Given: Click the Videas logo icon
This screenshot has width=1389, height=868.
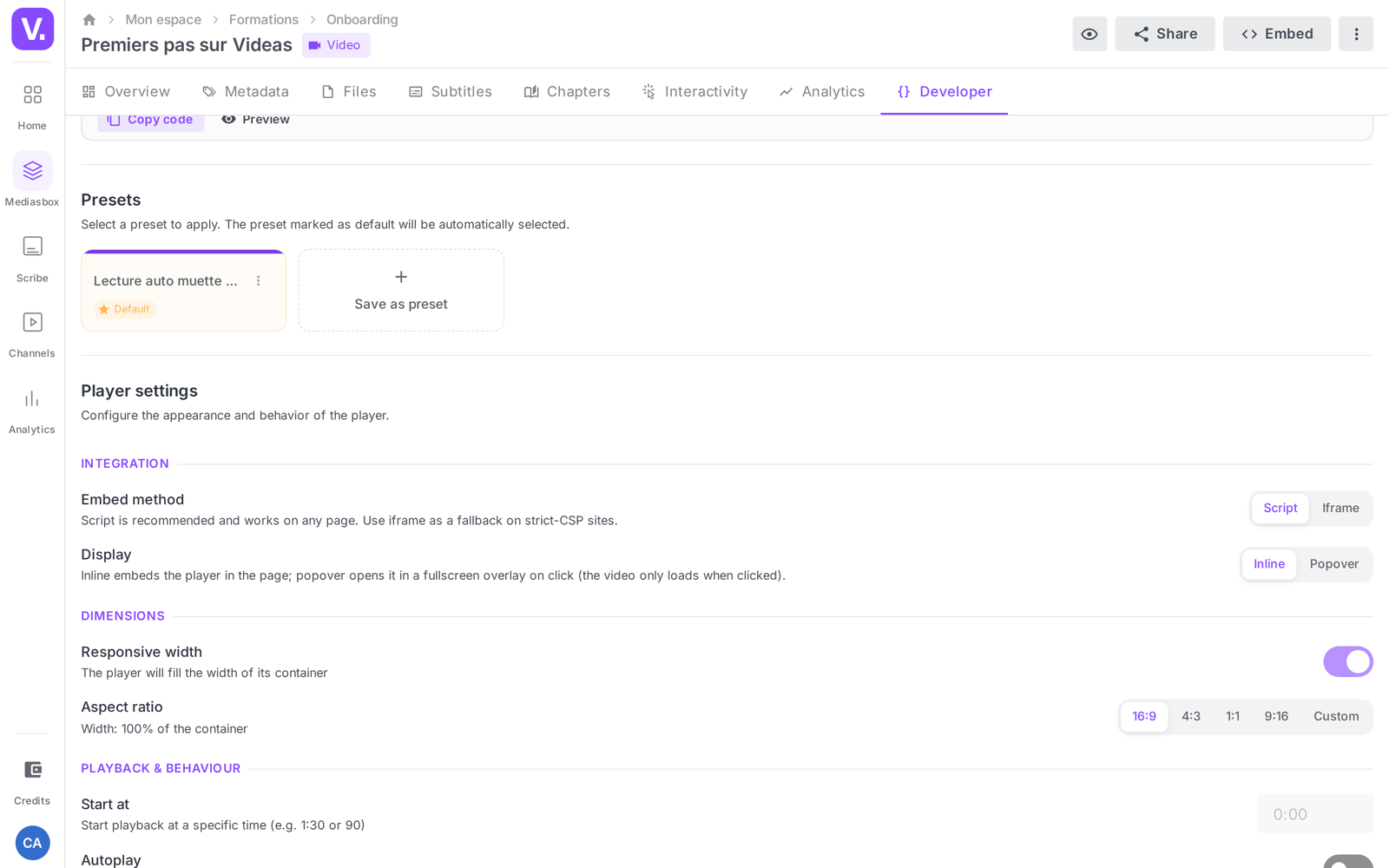Looking at the screenshot, I should 32,29.
